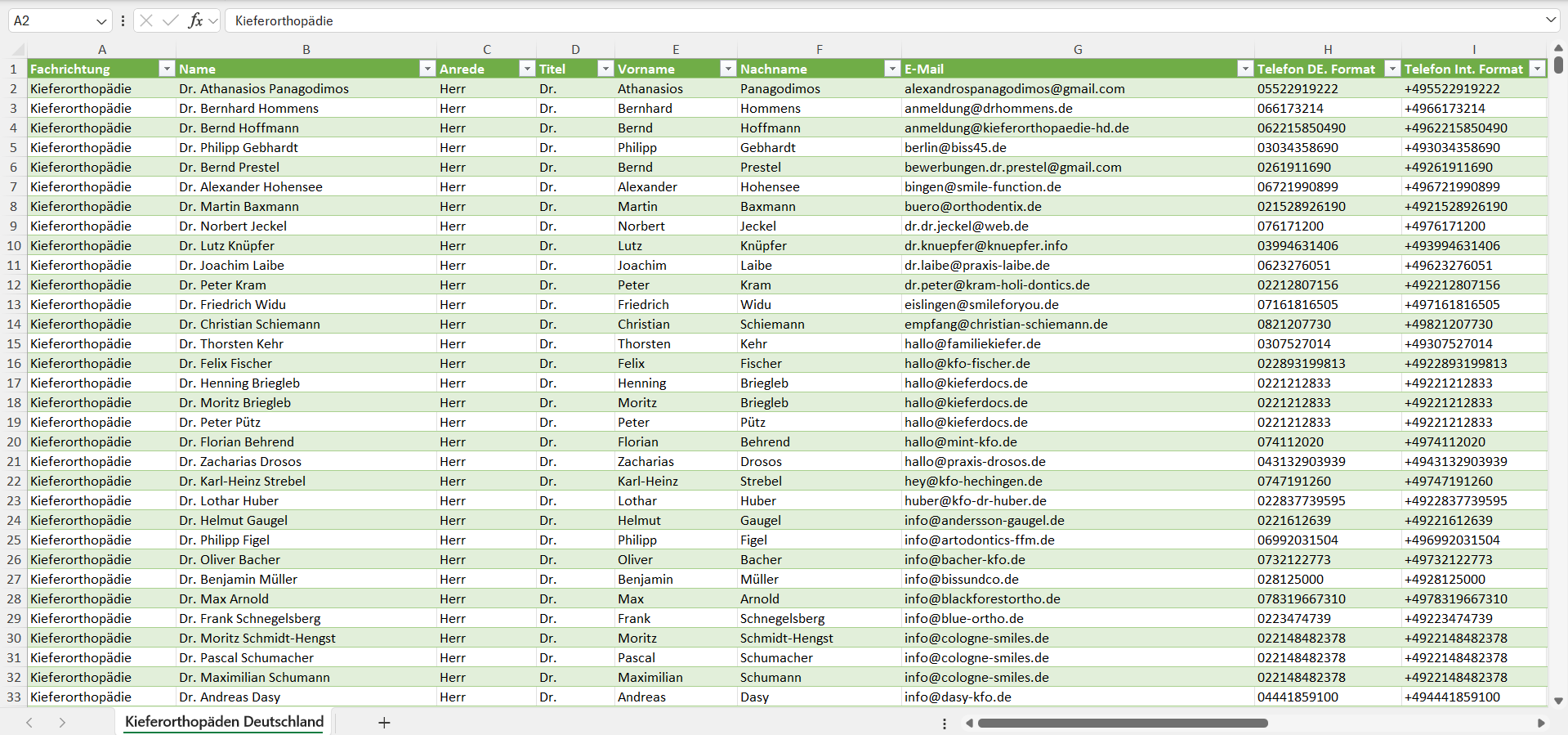
Task: Click the vertical scroll down arrow
Action: click(1558, 701)
